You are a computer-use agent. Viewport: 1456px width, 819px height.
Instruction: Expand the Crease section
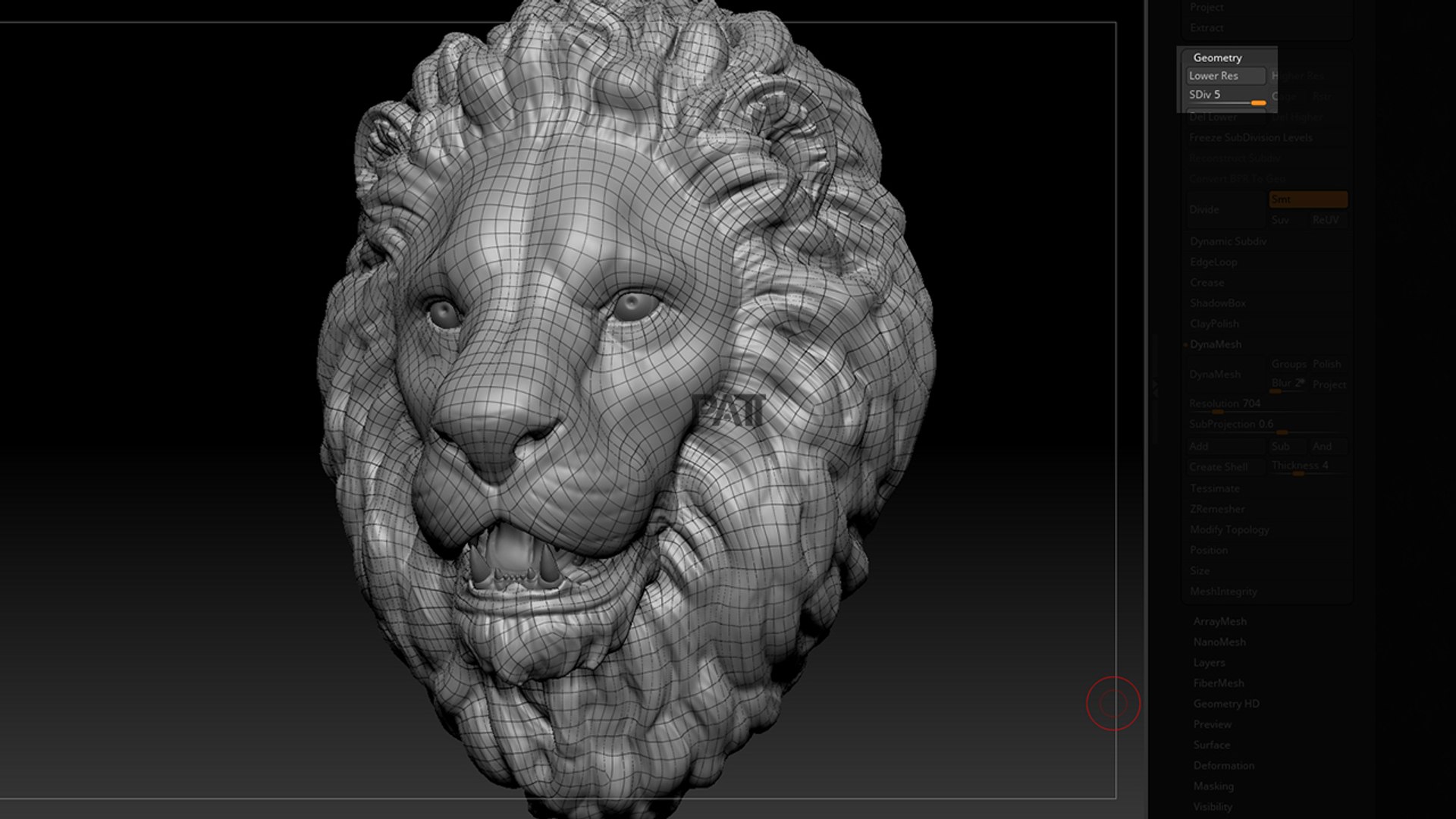point(1207,282)
